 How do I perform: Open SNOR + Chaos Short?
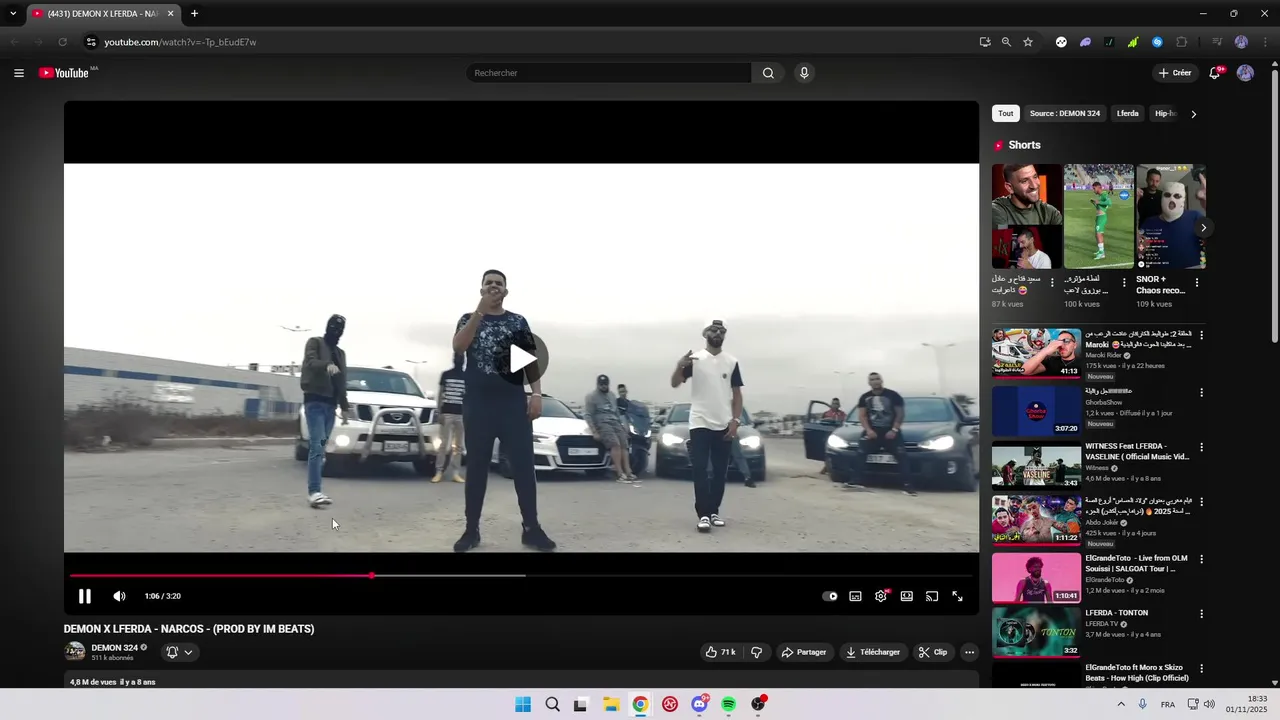pyautogui.click(x=1171, y=216)
